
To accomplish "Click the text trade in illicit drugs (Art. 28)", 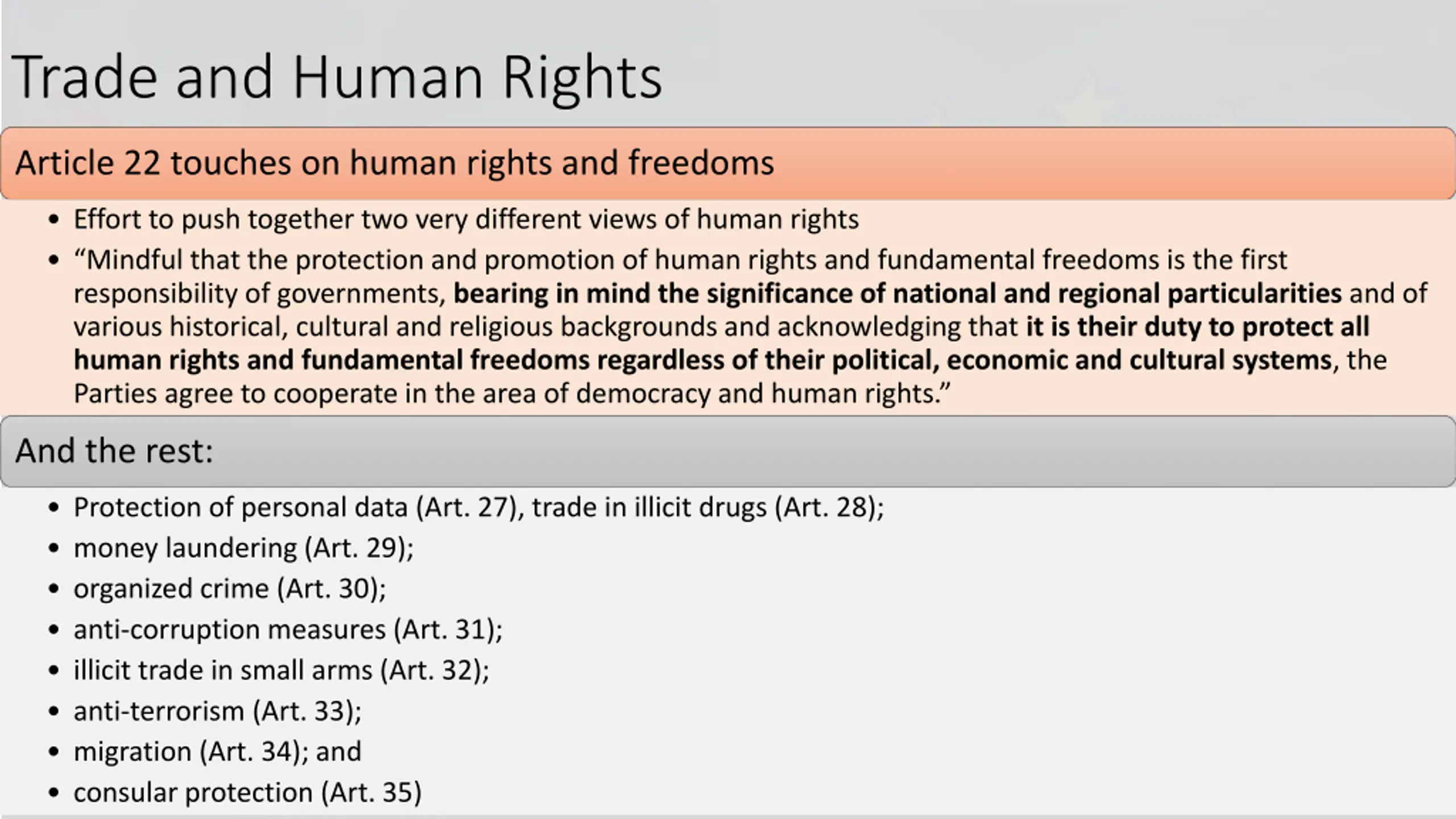I will 709,507.
